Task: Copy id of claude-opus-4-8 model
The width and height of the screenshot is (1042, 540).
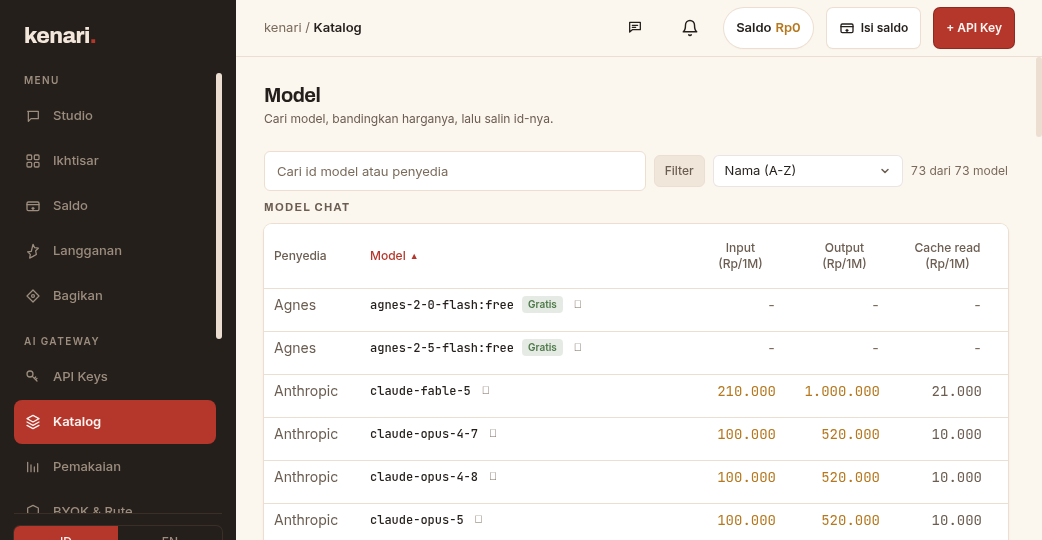Action: [x=493, y=476]
